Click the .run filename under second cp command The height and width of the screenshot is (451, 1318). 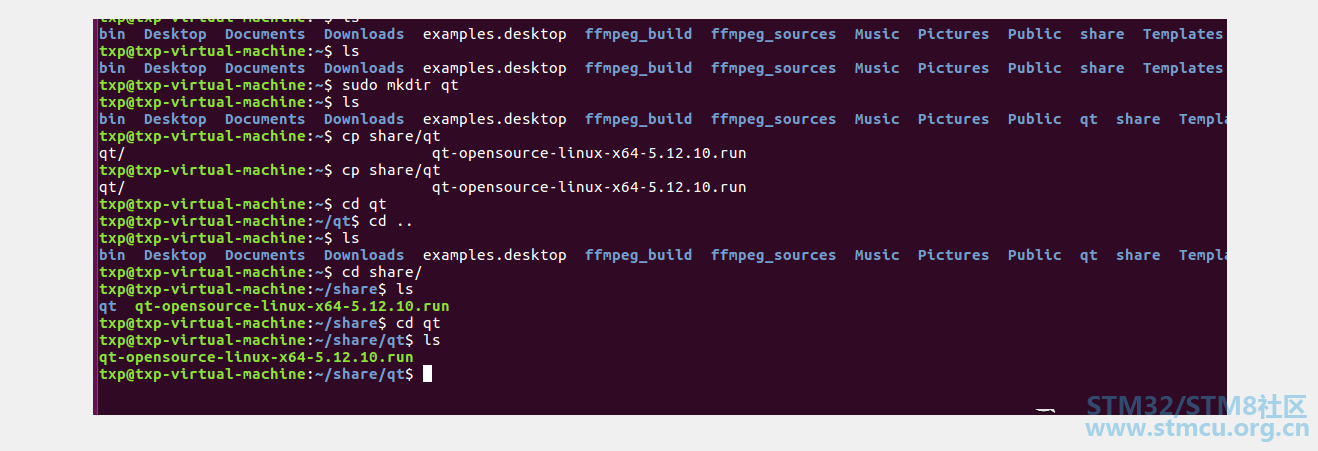coord(589,187)
